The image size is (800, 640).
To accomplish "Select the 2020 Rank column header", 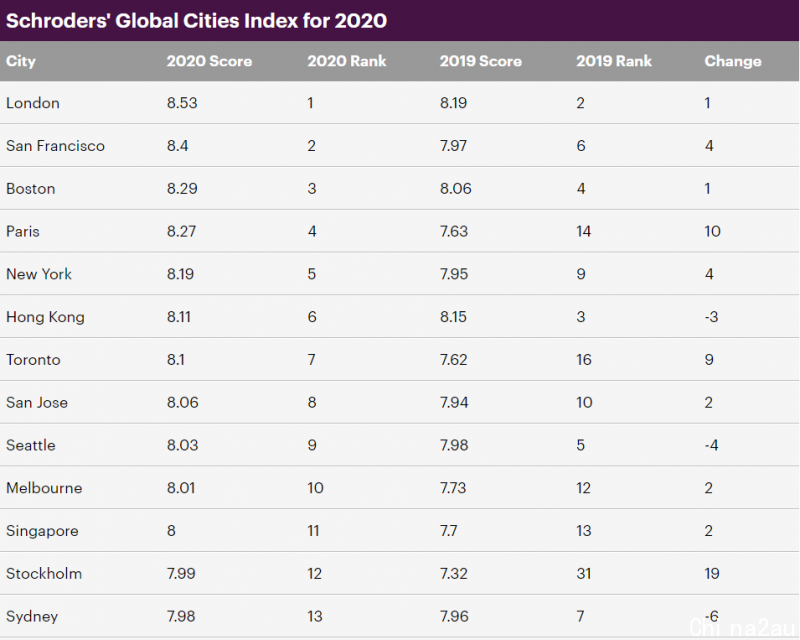I will 346,61.
